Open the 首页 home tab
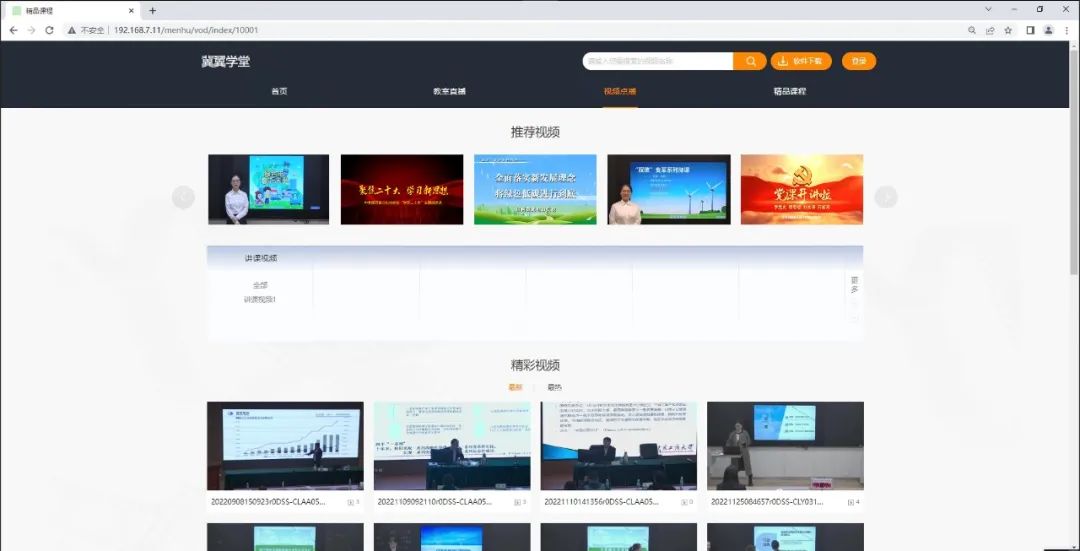The height and width of the screenshot is (551, 1080). [x=279, y=91]
